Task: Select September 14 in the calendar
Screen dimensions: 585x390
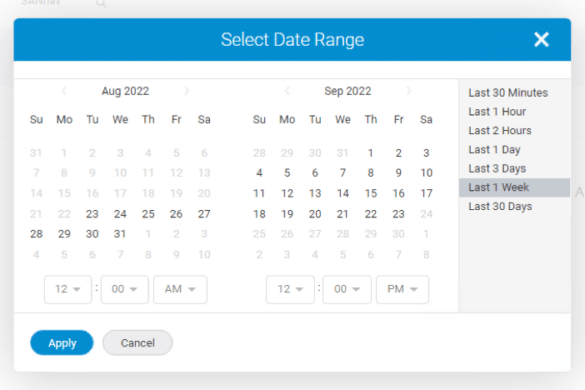Action: tap(343, 193)
